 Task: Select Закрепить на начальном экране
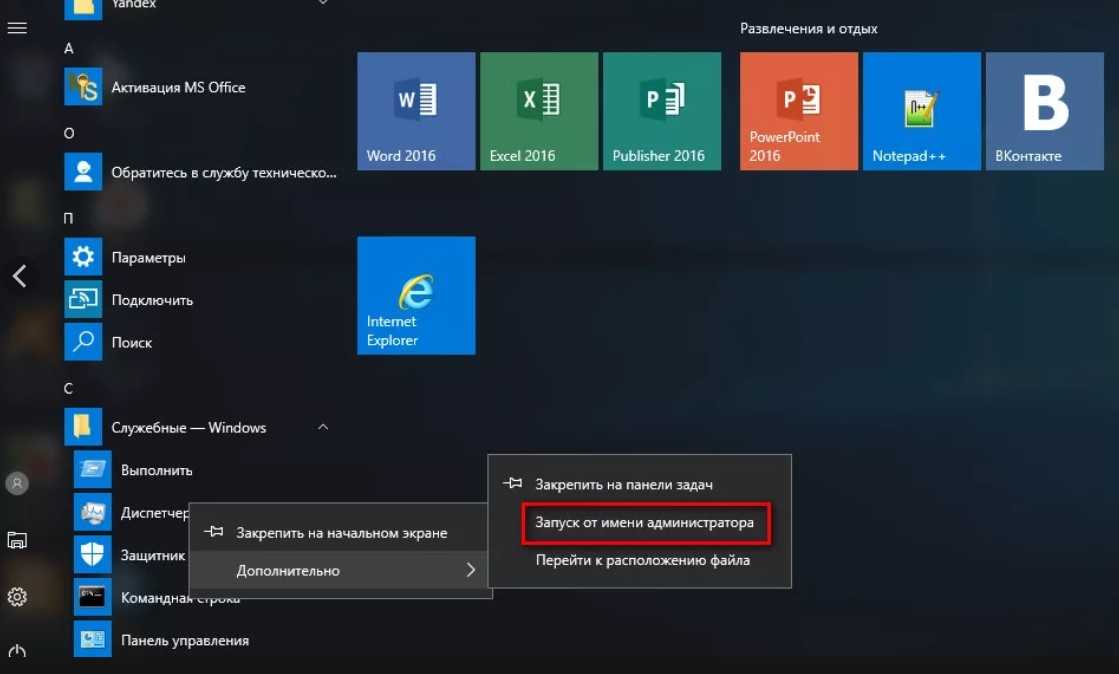click(x=341, y=533)
